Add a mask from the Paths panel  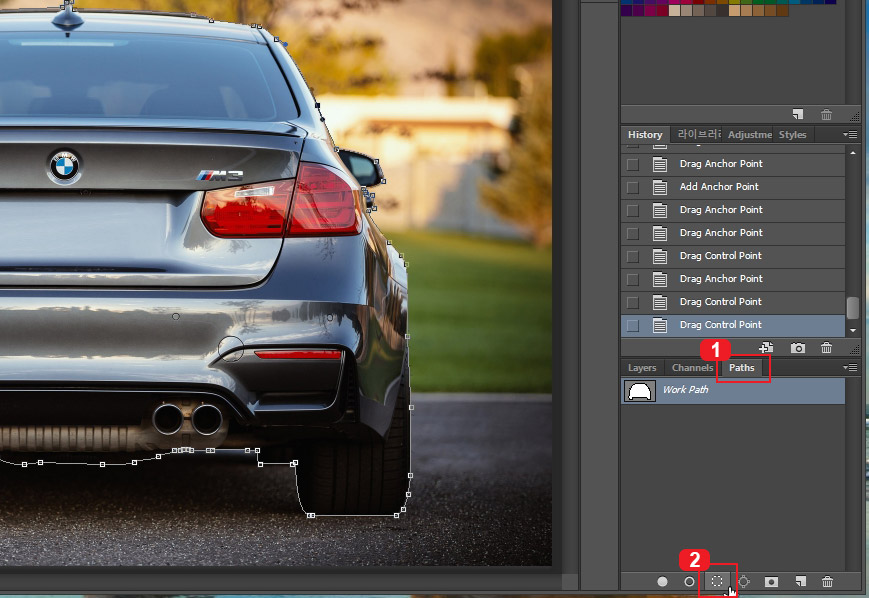click(x=771, y=581)
